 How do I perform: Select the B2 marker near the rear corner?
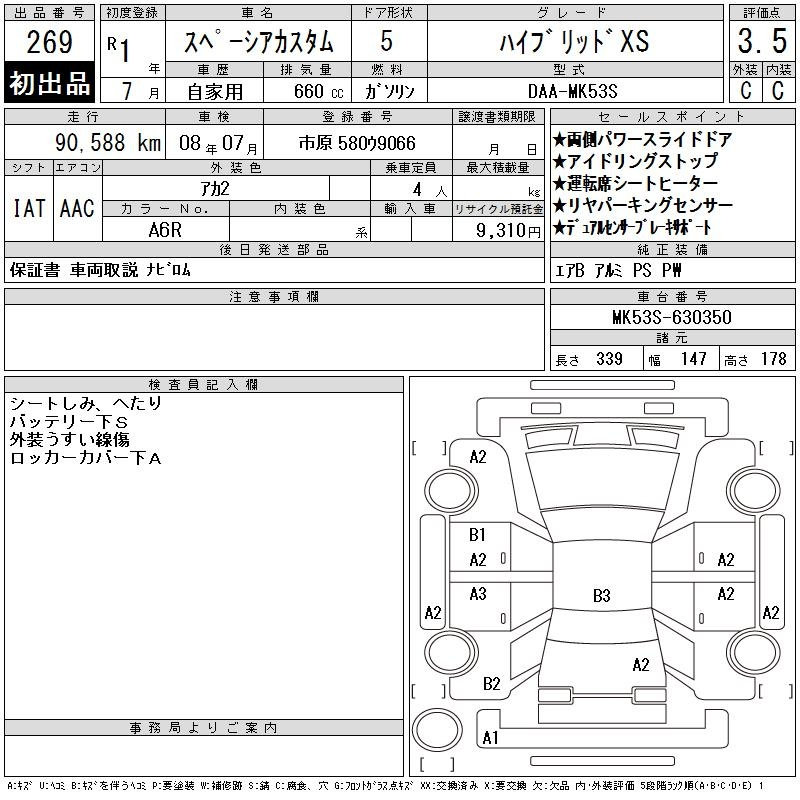tap(491, 684)
